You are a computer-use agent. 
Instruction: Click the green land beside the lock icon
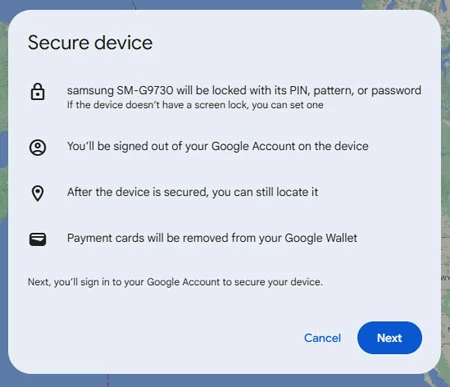[x=3, y=92]
